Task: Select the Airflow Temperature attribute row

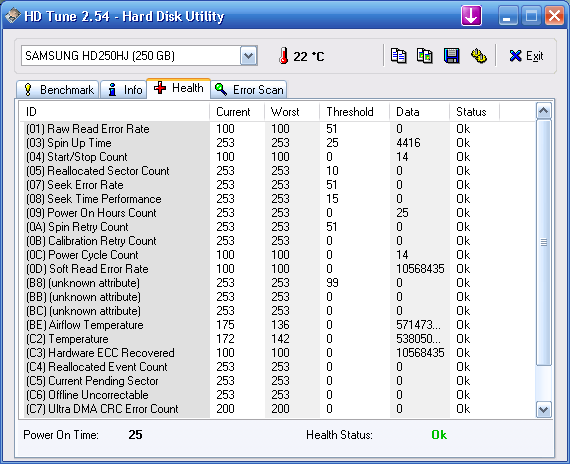Action: (276, 325)
